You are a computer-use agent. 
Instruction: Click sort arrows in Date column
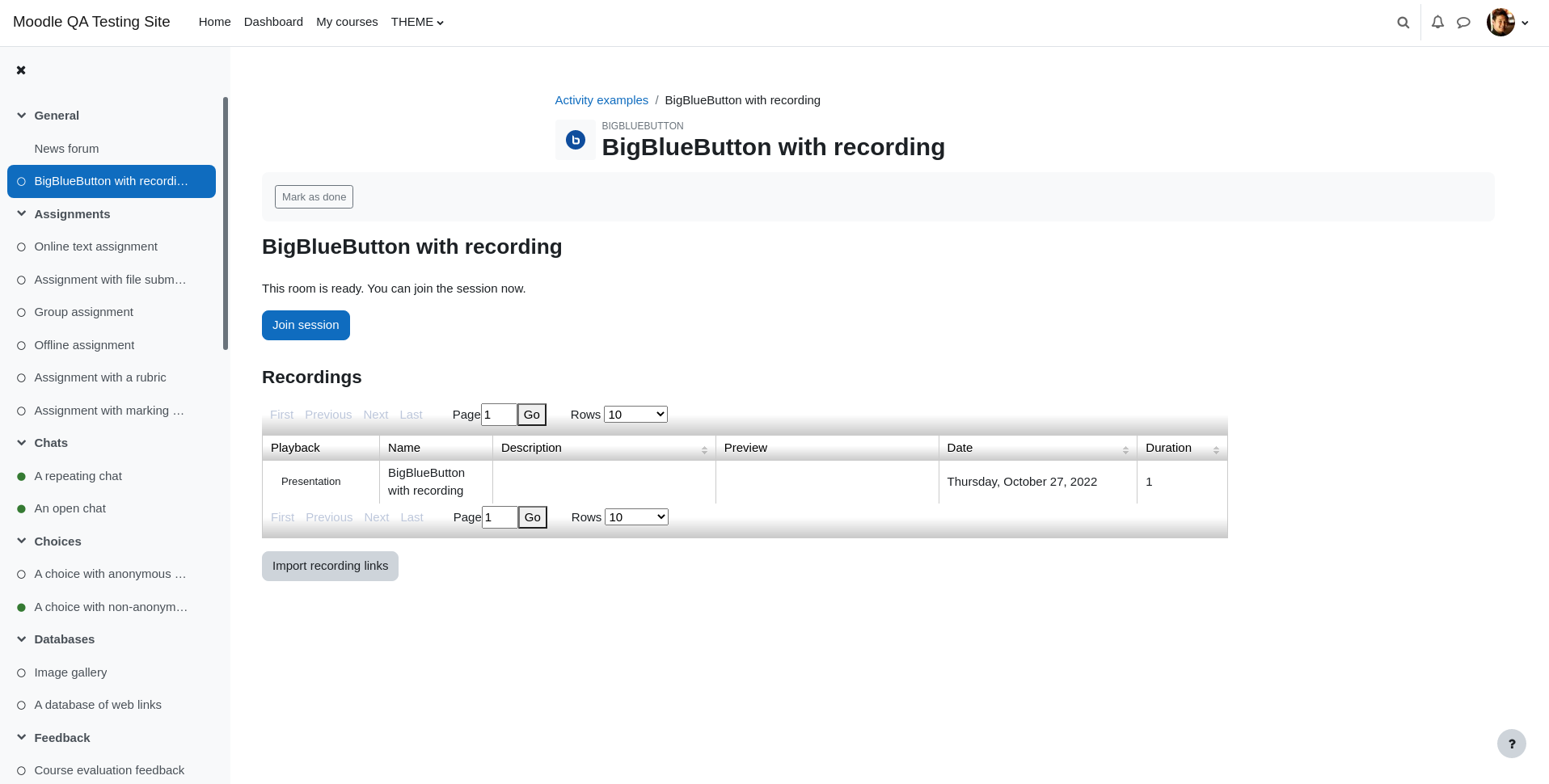pos(1125,450)
